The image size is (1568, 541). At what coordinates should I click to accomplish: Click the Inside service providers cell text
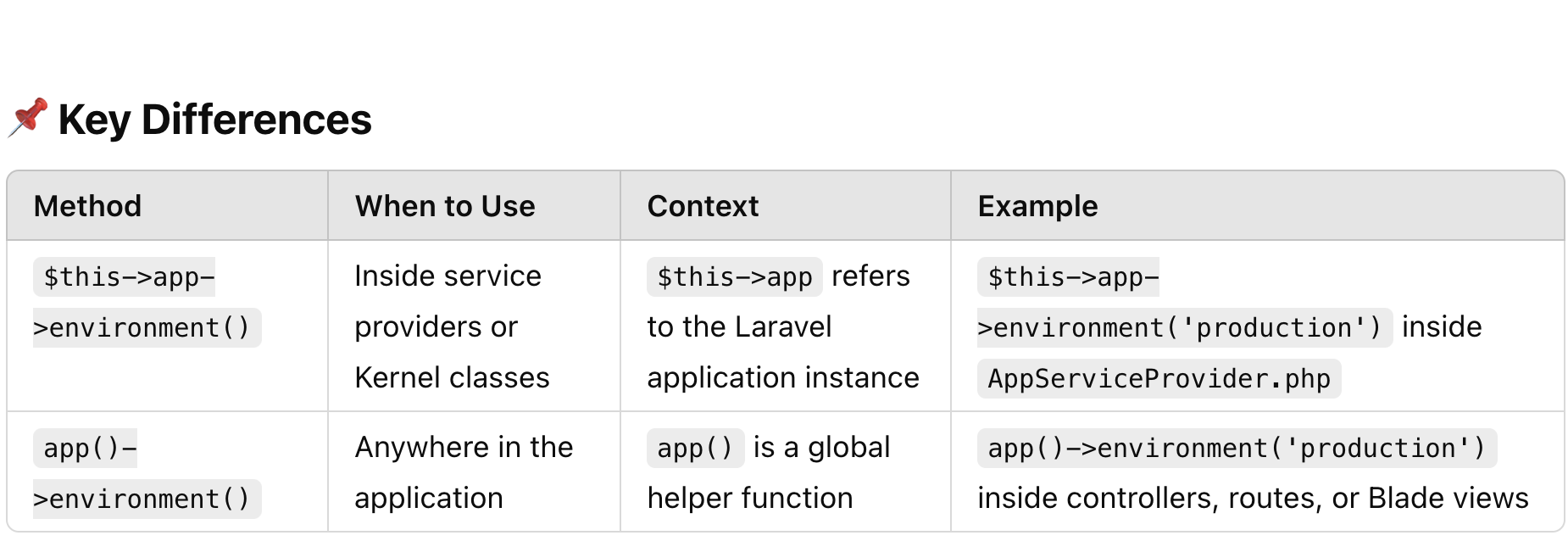click(x=452, y=326)
